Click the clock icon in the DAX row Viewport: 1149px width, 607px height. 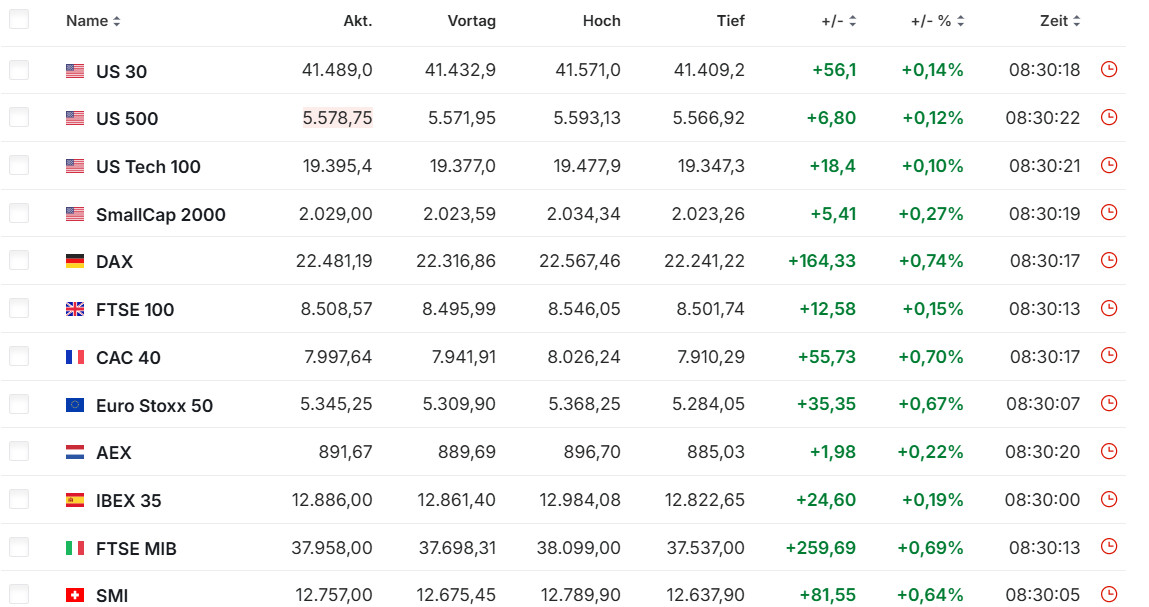(x=1108, y=260)
